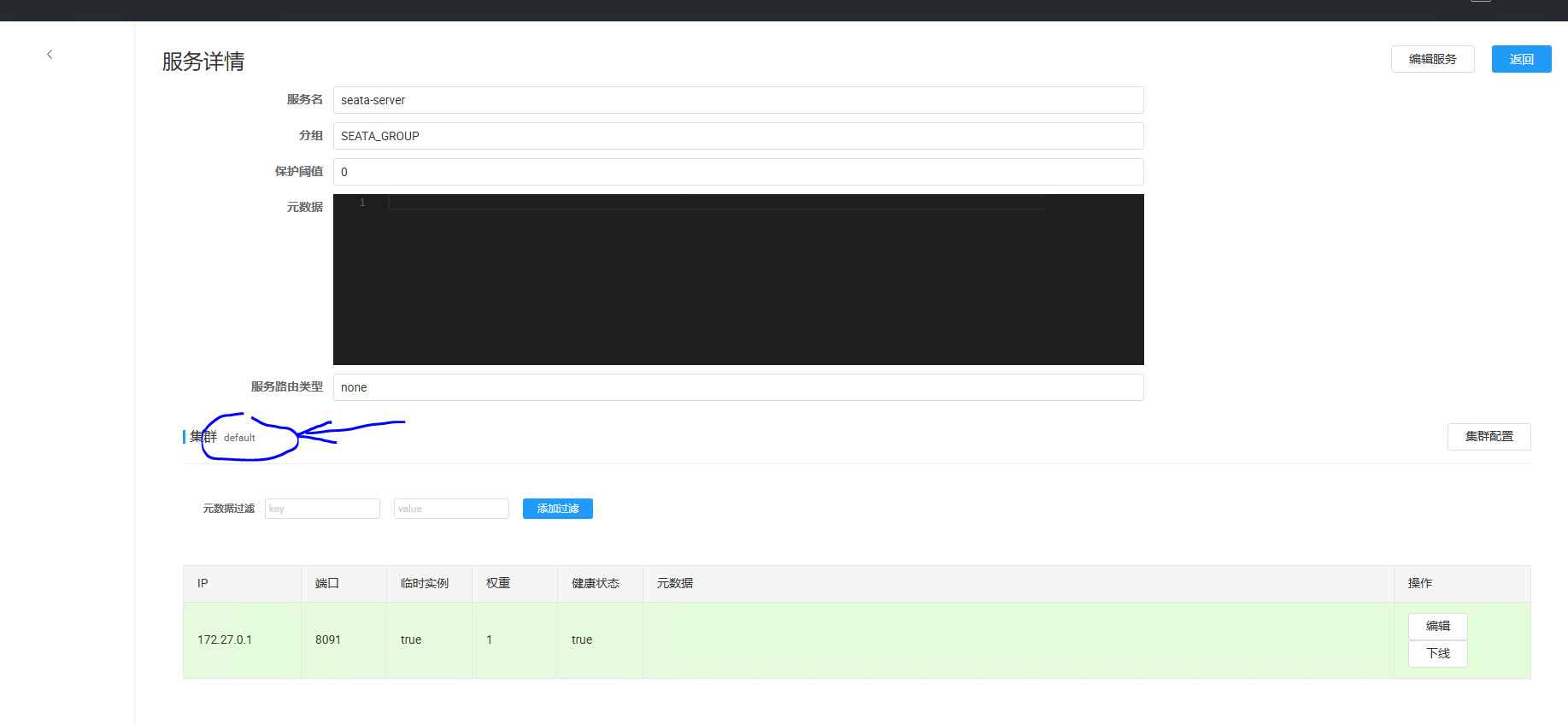This screenshot has width=1568, height=725.
Task: Click the 服务路由类型 field showing none
Action: pos(737,387)
